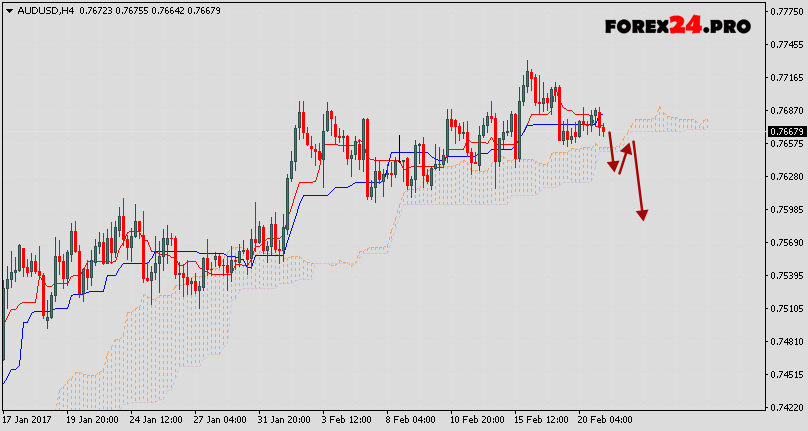The height and width of the screenshot is (431, 808).
Task: Click the 0.77750 price scale label
Action: (786, 12)
